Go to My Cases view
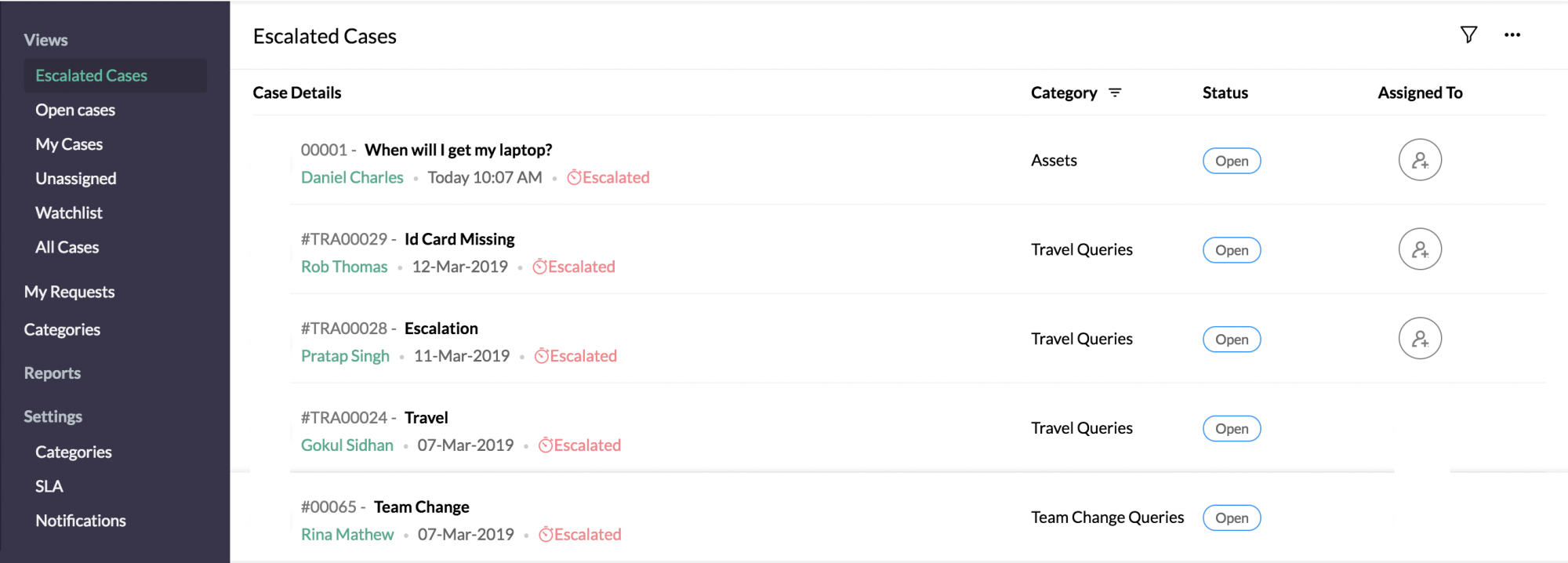Image resolution: width=1568 pixels, height=563 pixels. [69, 145]
